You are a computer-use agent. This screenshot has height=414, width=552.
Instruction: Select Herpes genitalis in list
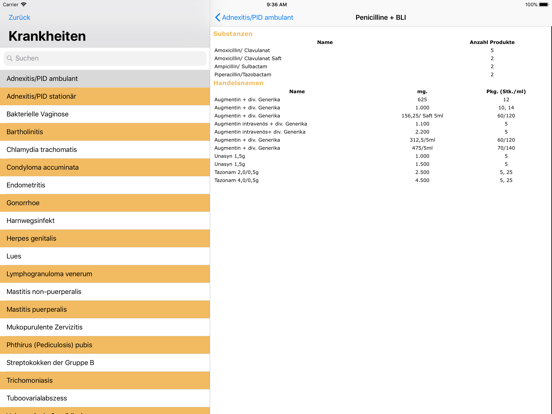point(105,239)
